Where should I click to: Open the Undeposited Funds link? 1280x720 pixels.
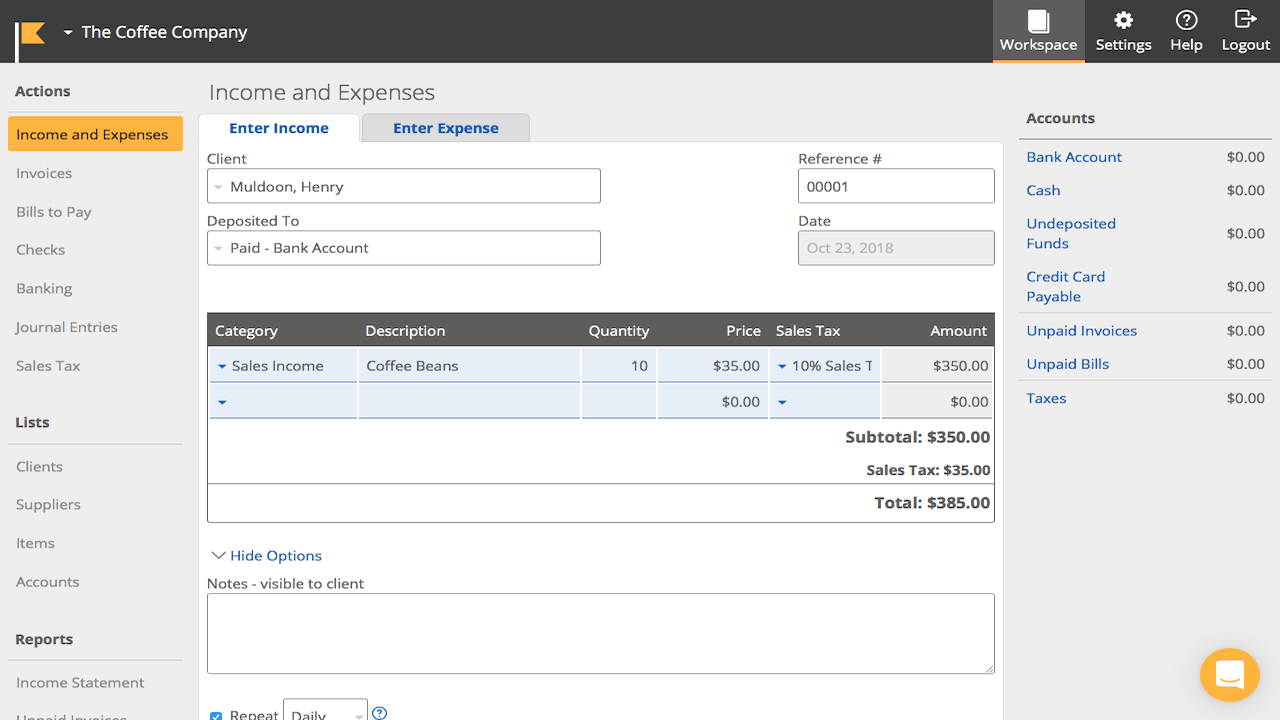click(x=1071, y=233)
